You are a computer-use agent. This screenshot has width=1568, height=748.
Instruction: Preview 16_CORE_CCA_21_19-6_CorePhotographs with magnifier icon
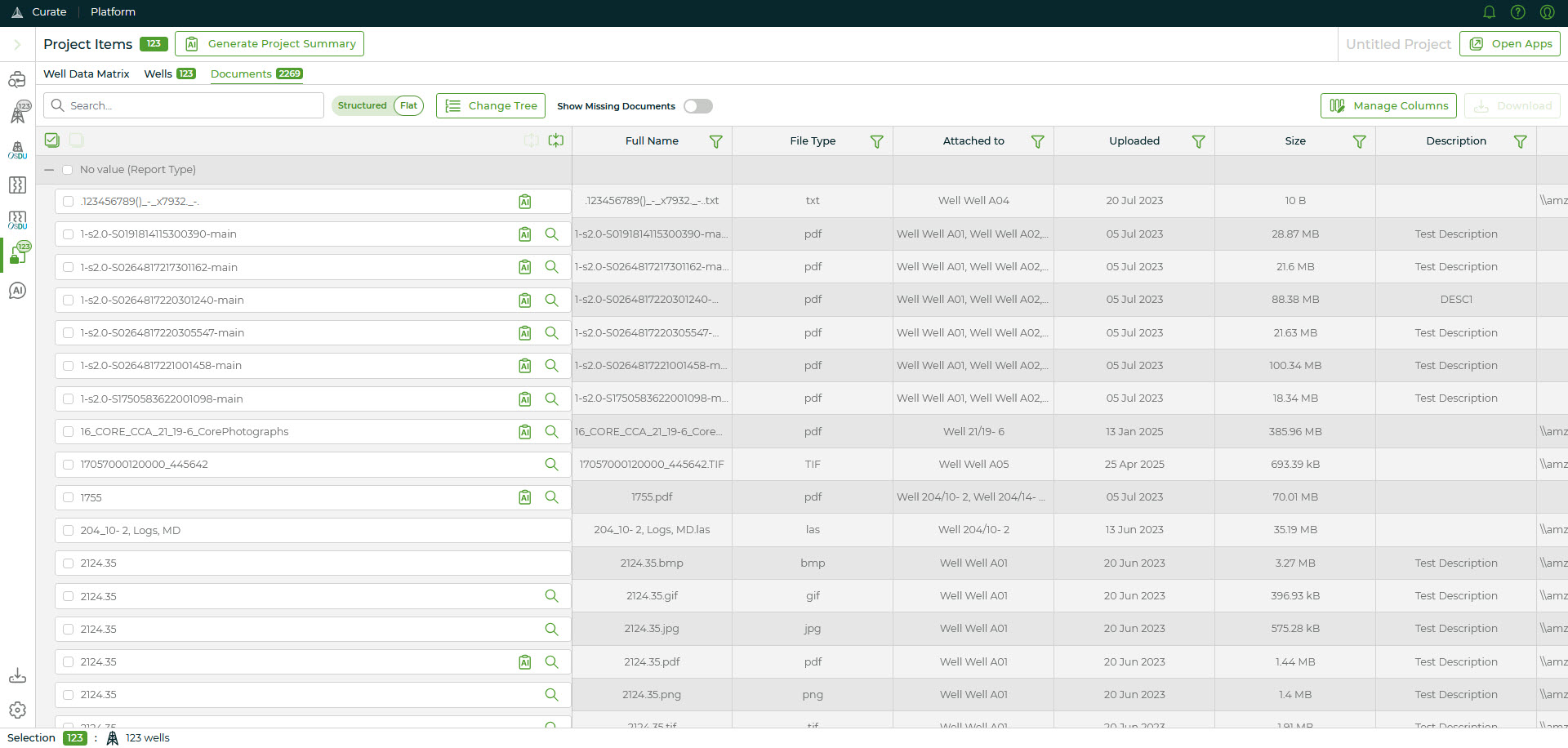point(552,432)
